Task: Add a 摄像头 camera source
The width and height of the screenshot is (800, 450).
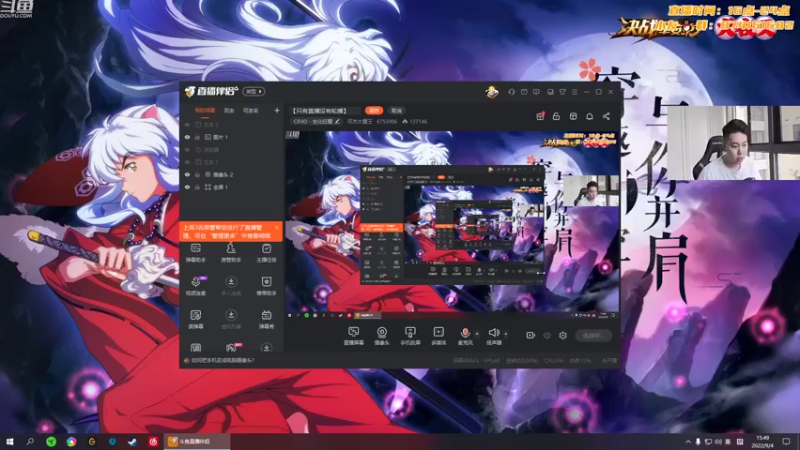Action: tap(382, 336)
